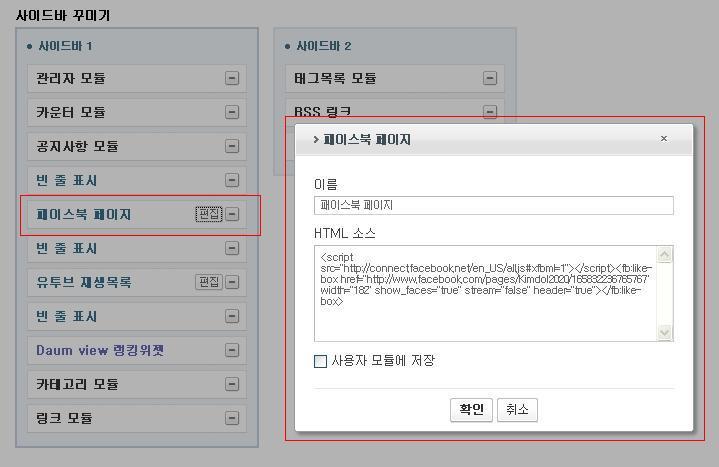This screenshot has width=719, height=467.
Task: Select the 링크 모듈 item
Action: pos(137,418)
